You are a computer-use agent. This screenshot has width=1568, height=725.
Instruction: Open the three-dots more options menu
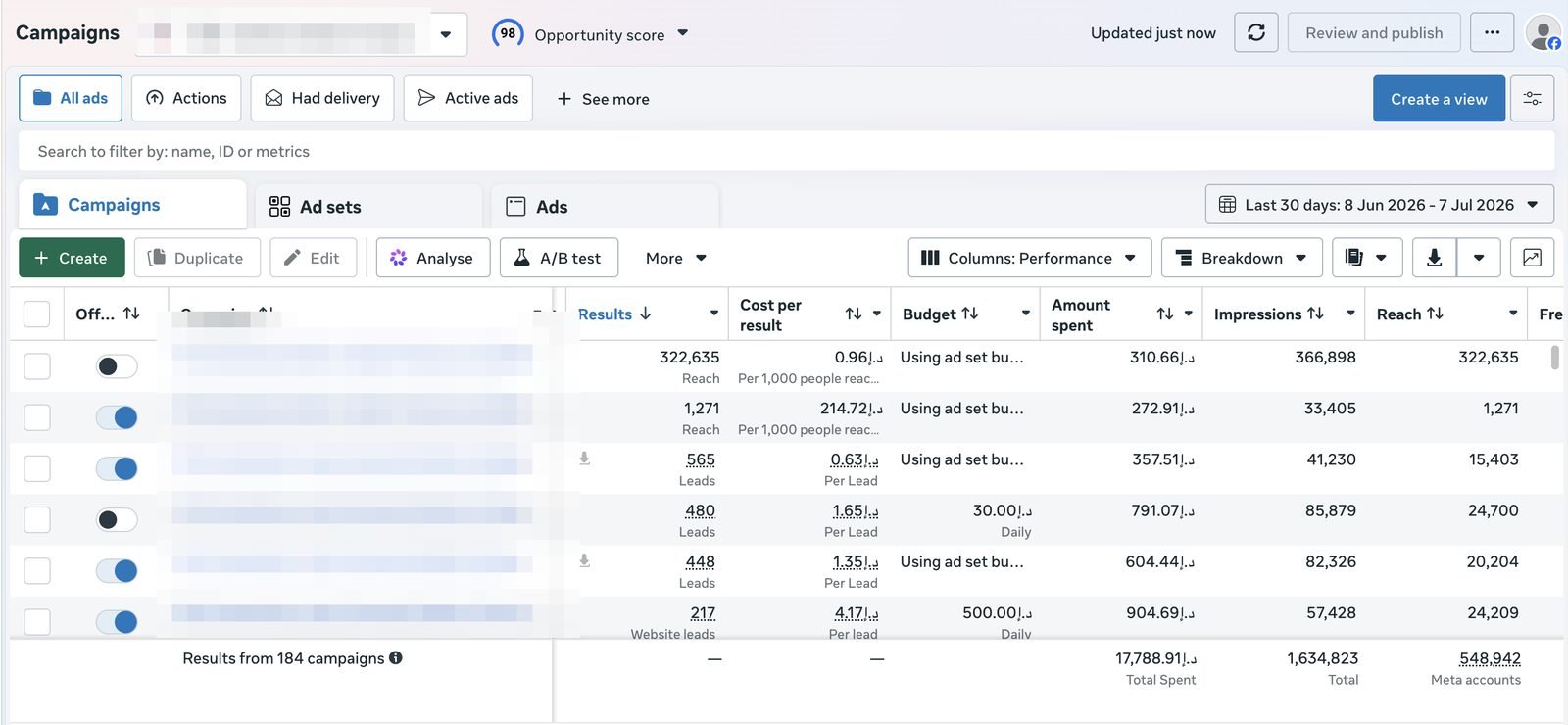1492,32
